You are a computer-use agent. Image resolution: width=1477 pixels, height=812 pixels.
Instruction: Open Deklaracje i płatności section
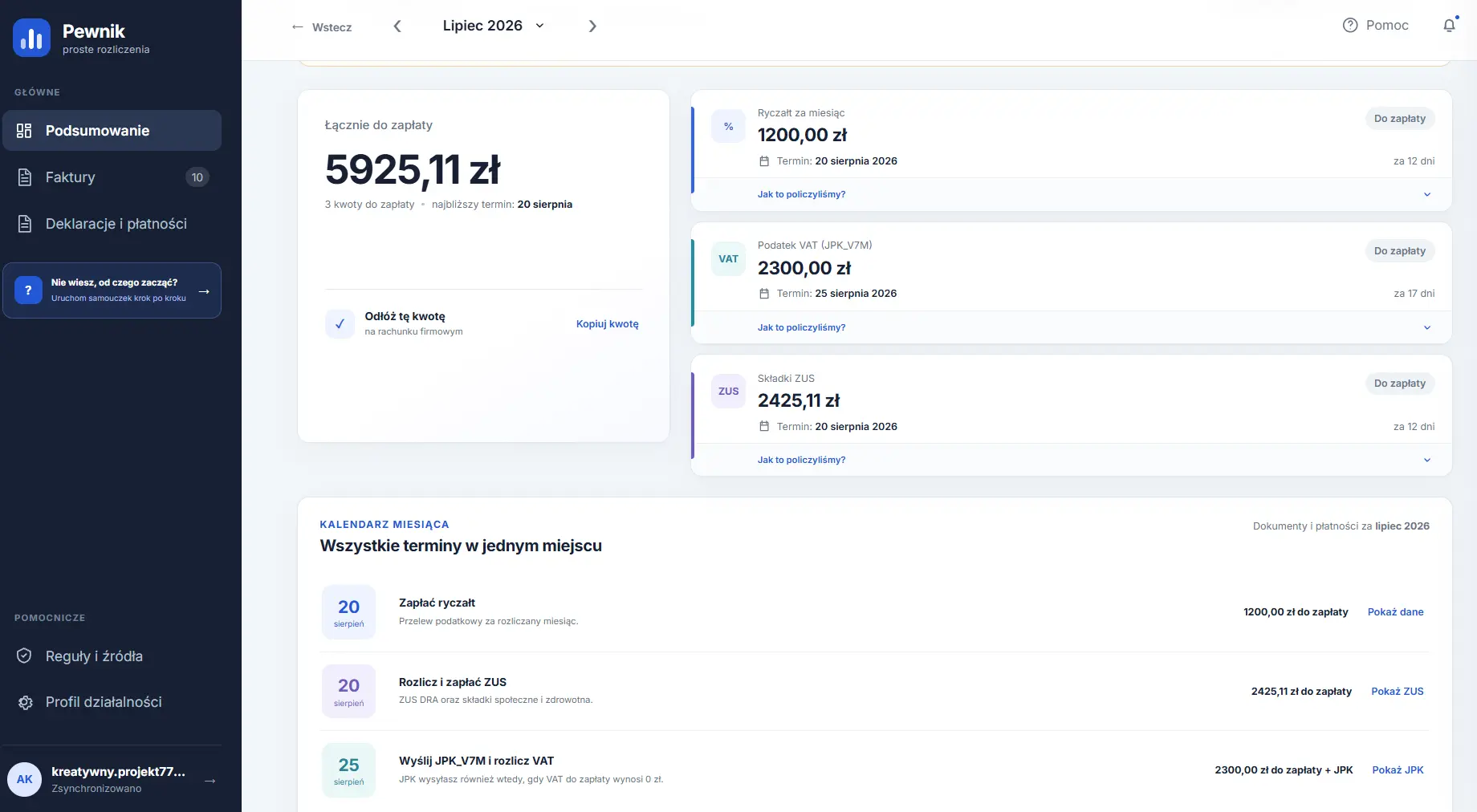pyautogui.click(x=112, y=224)
